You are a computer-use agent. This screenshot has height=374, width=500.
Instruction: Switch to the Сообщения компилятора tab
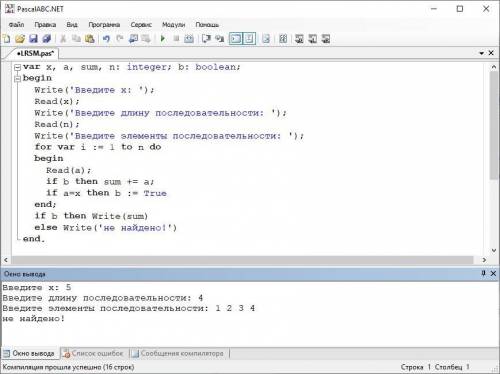(x=178, y=353)
